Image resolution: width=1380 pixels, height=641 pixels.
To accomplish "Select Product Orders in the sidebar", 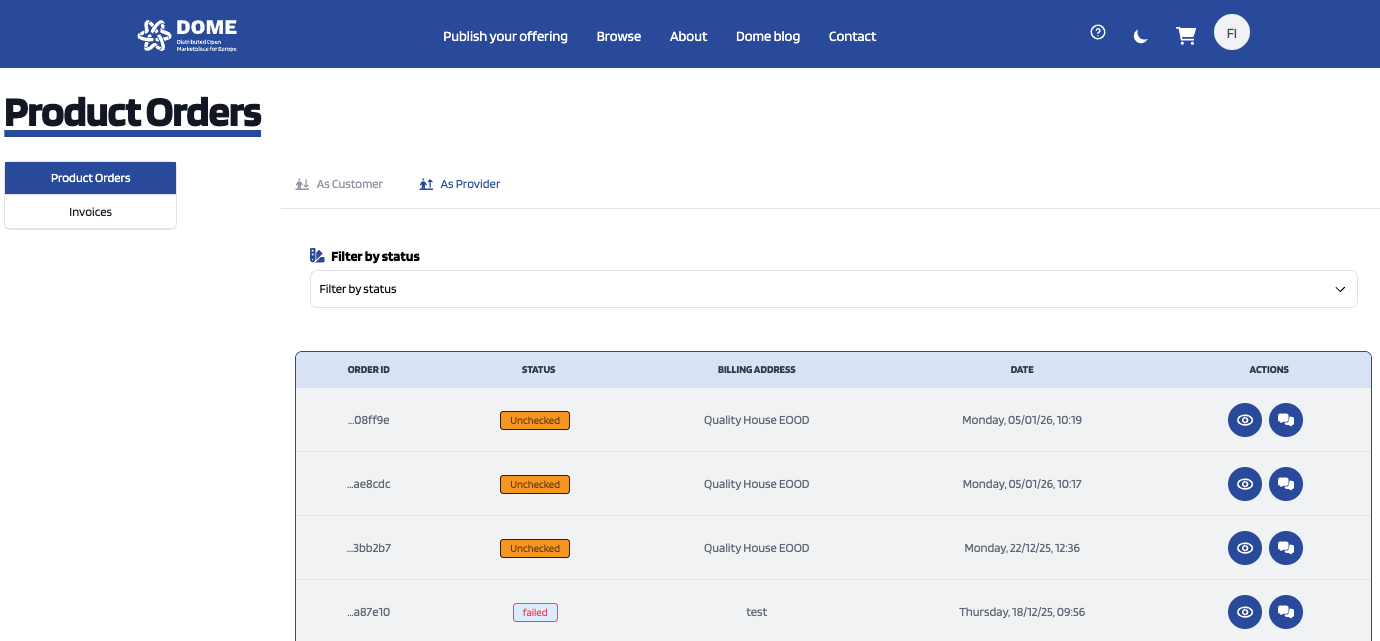I will pos(90,178).
